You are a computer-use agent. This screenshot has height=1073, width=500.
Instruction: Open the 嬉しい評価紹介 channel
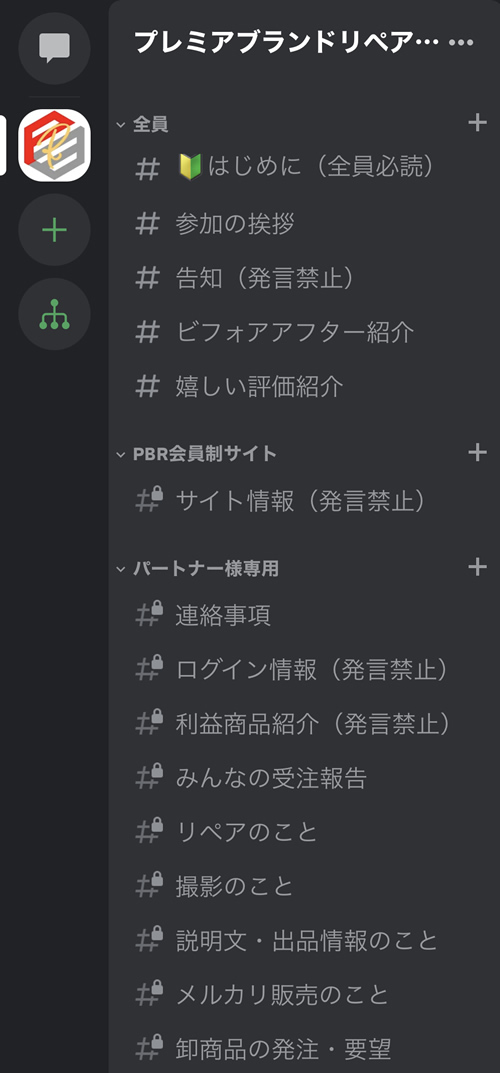point(304,387)
